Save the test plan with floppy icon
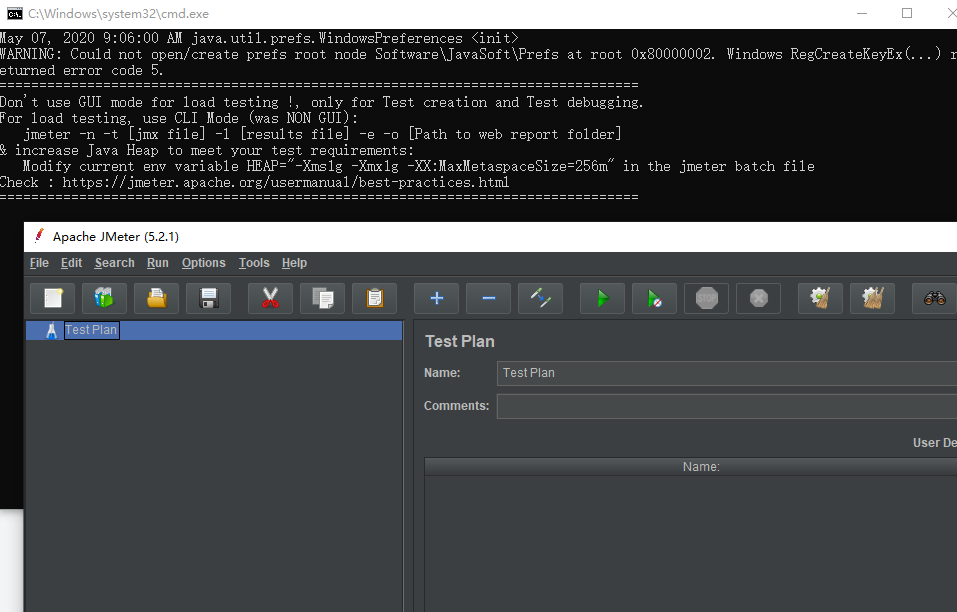Image resolution: width=957 pixels, height=612 pixels. 209,298
